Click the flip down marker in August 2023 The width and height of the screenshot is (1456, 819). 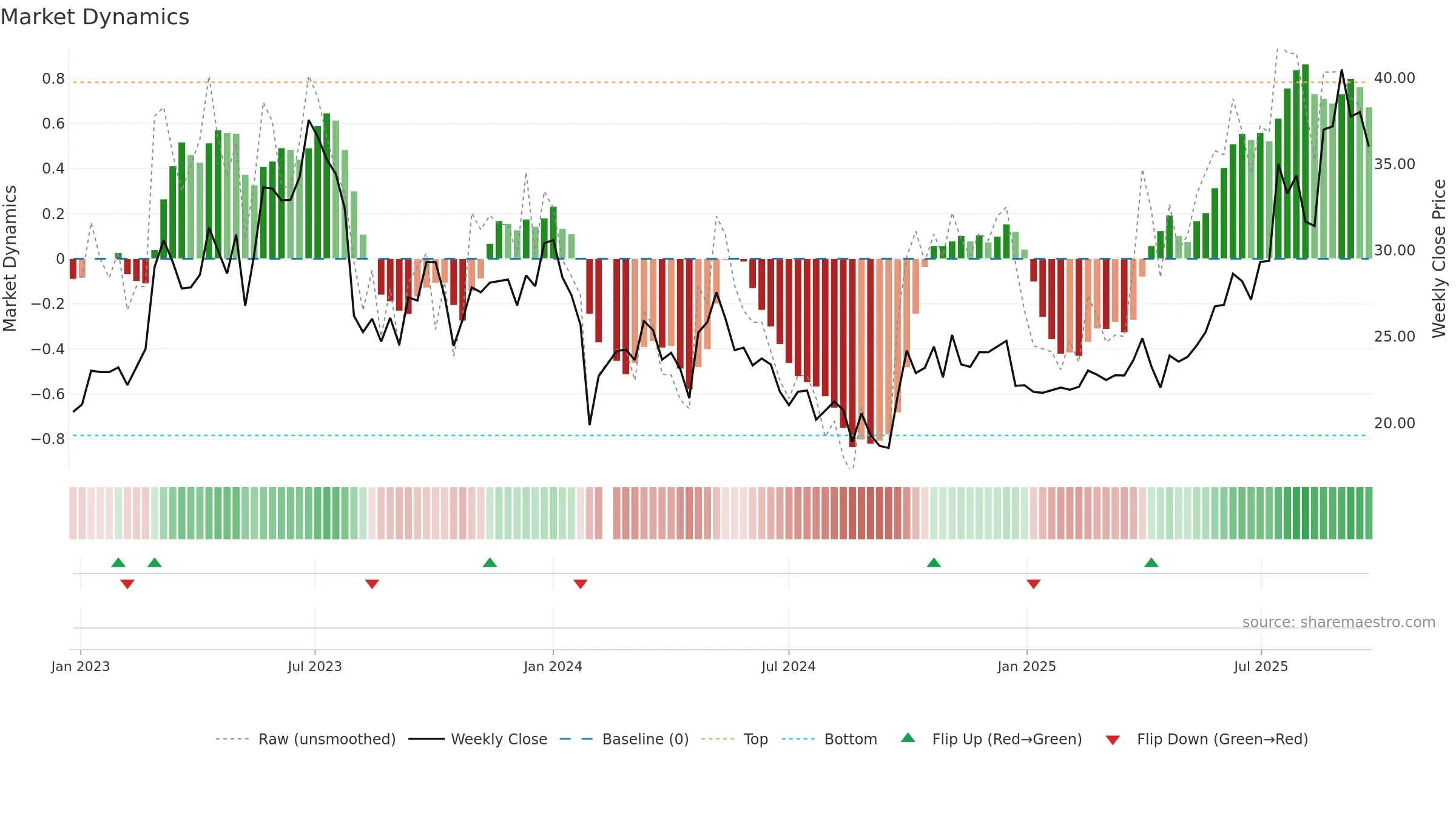(372, 584)
